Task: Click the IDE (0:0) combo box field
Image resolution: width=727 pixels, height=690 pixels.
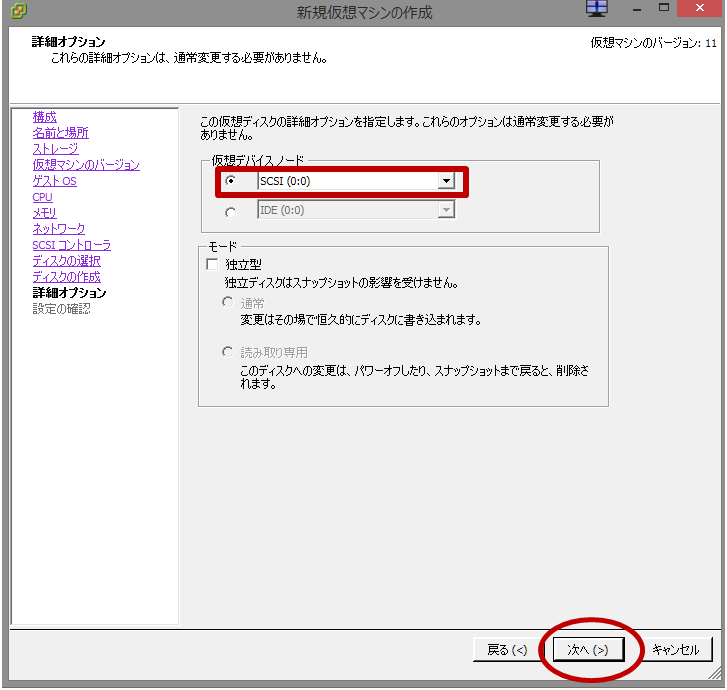Action: [x=356, y=210]
